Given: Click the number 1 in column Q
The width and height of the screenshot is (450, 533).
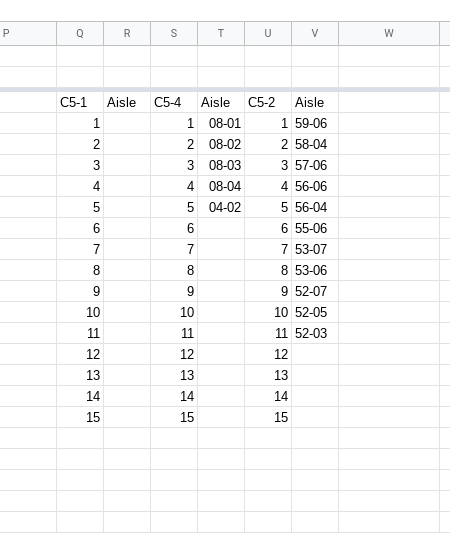Looking at the screenshot, I should 80,123.
